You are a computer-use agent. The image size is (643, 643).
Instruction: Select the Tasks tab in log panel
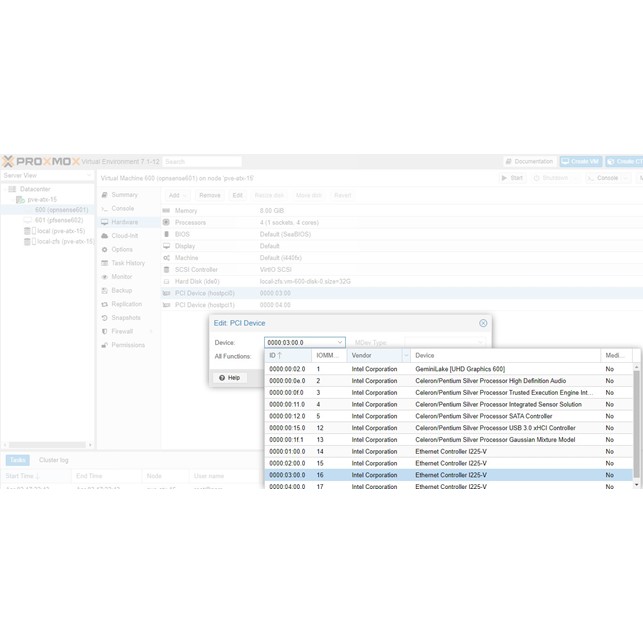point(18,460)
